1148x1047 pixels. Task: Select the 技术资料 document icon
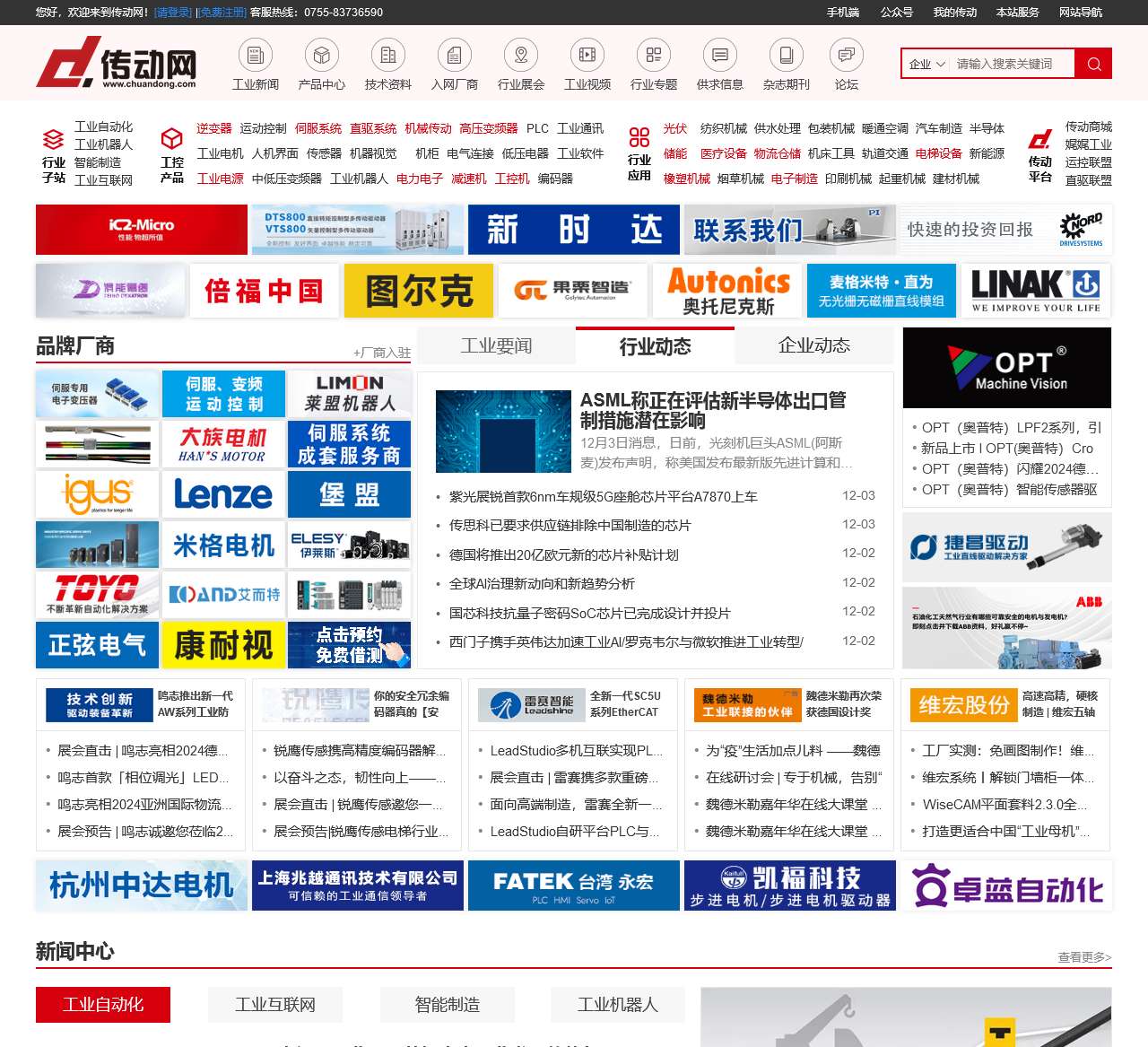coord(387,56)
